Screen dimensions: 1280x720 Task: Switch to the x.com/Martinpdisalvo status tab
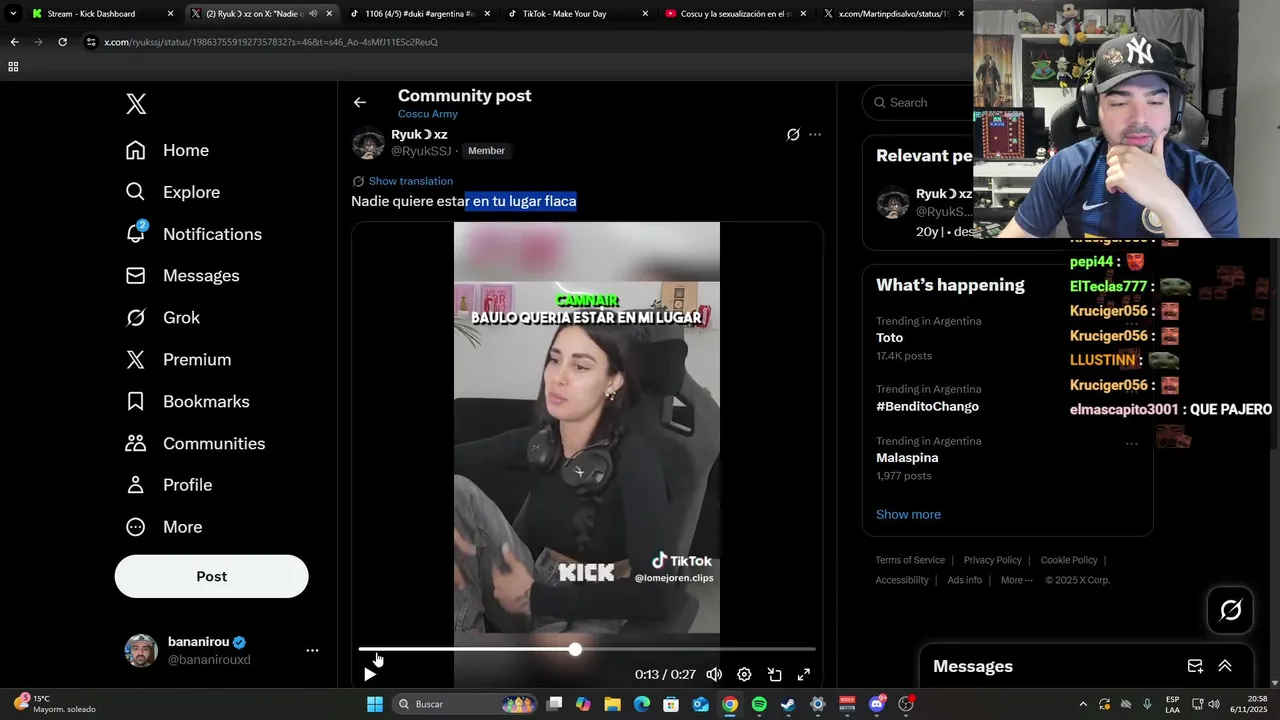[x=894, y=14]
